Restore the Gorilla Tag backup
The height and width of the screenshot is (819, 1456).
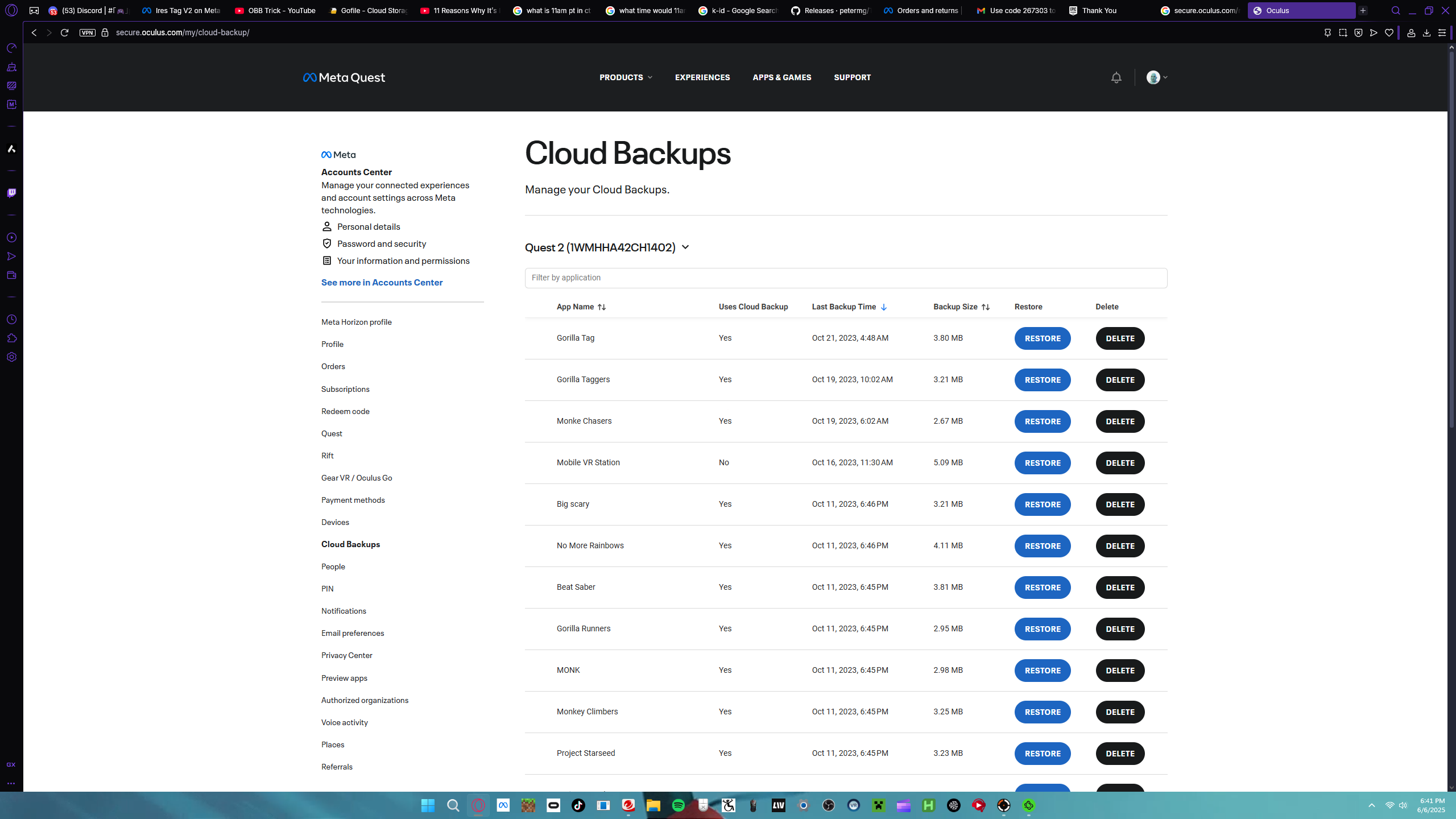pos(1043,338)
